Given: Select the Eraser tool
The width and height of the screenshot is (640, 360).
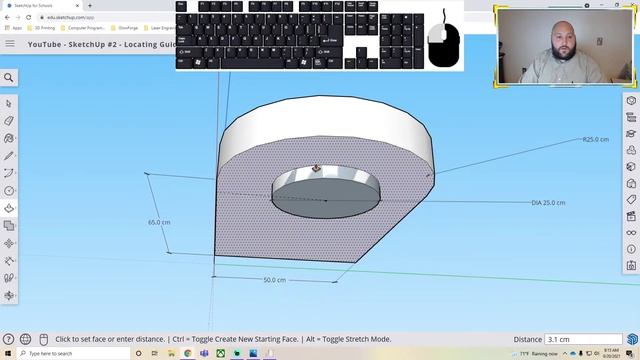Looking at the screenshot, I should [9, 121].
